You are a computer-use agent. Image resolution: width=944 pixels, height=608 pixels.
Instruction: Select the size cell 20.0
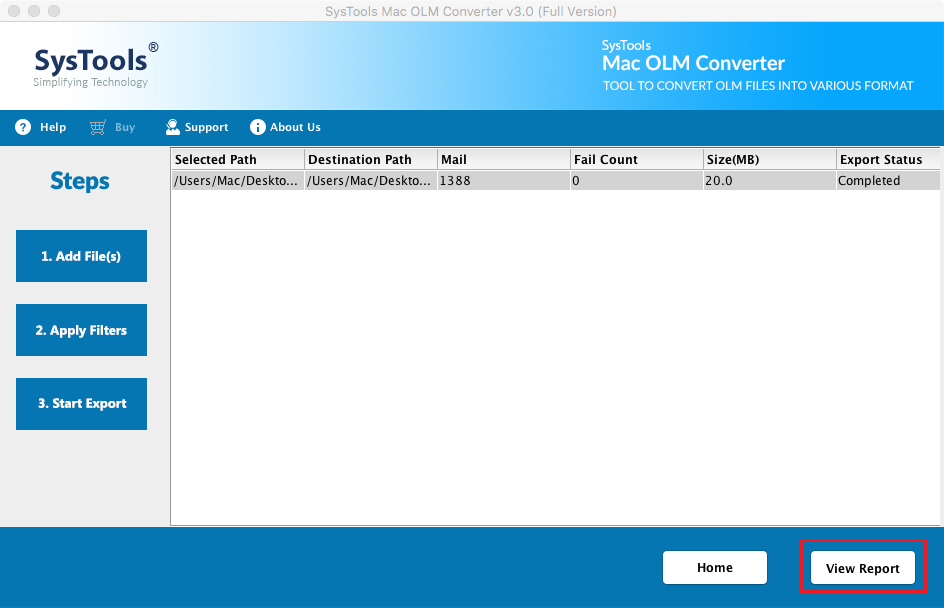[x=770, y=181]
